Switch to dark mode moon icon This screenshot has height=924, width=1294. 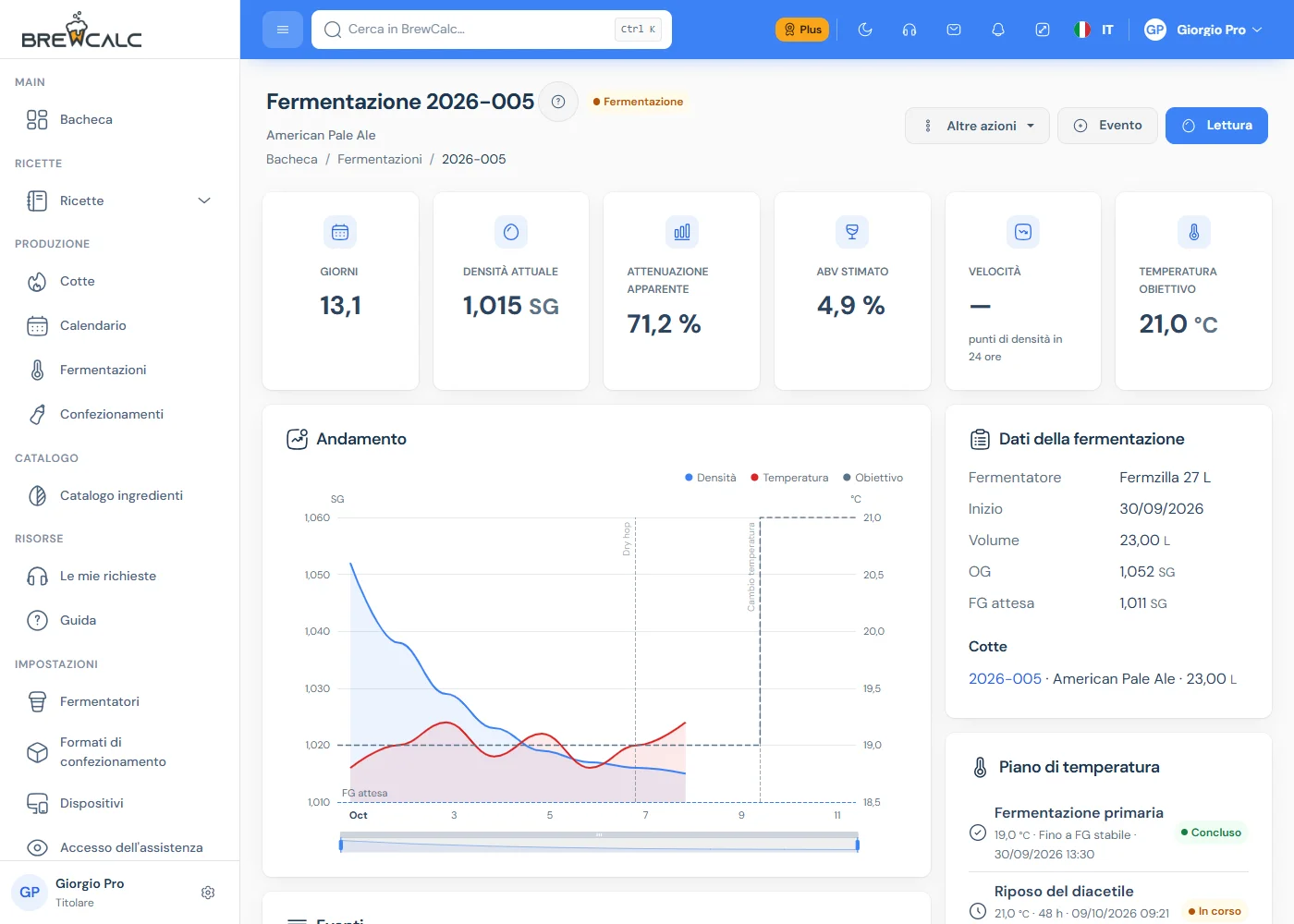pos(865,30)
